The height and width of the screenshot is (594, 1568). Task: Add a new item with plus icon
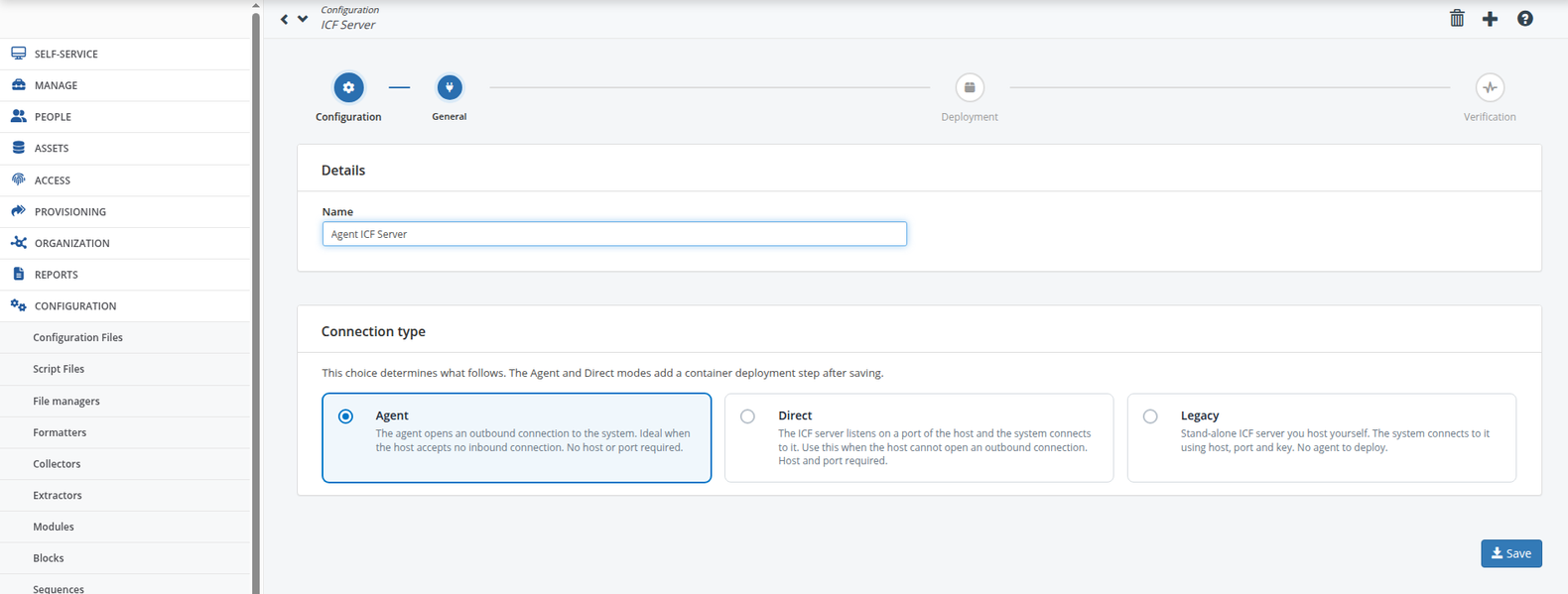coord(1490,19)
